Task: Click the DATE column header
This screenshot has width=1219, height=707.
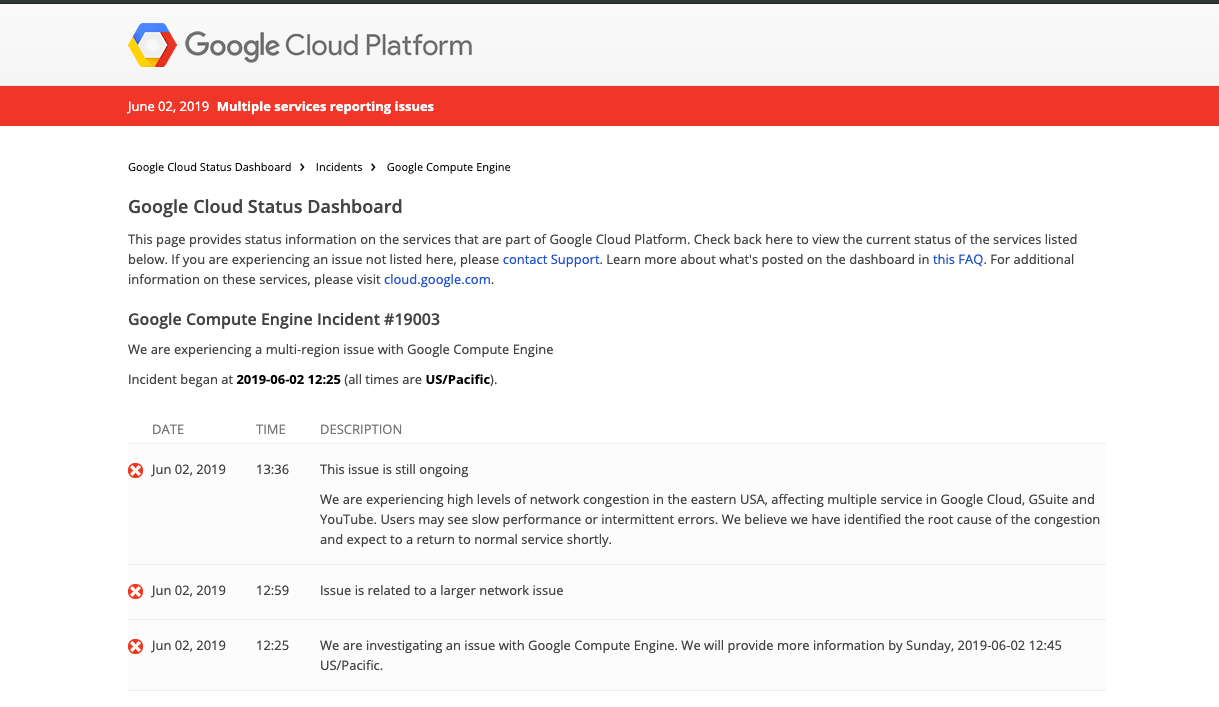Action: pos(168,429)
